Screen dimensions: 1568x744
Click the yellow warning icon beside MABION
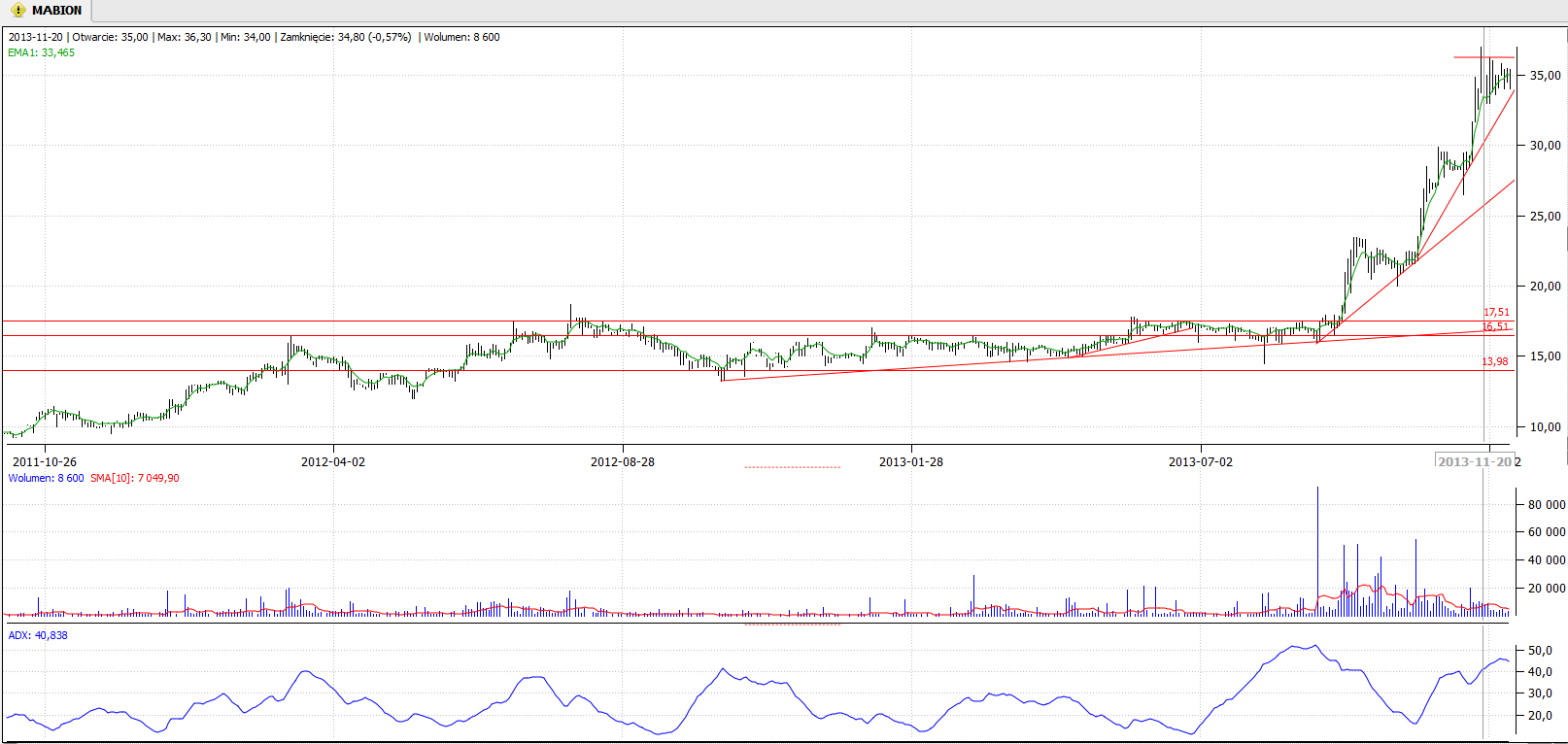[17, 11]
